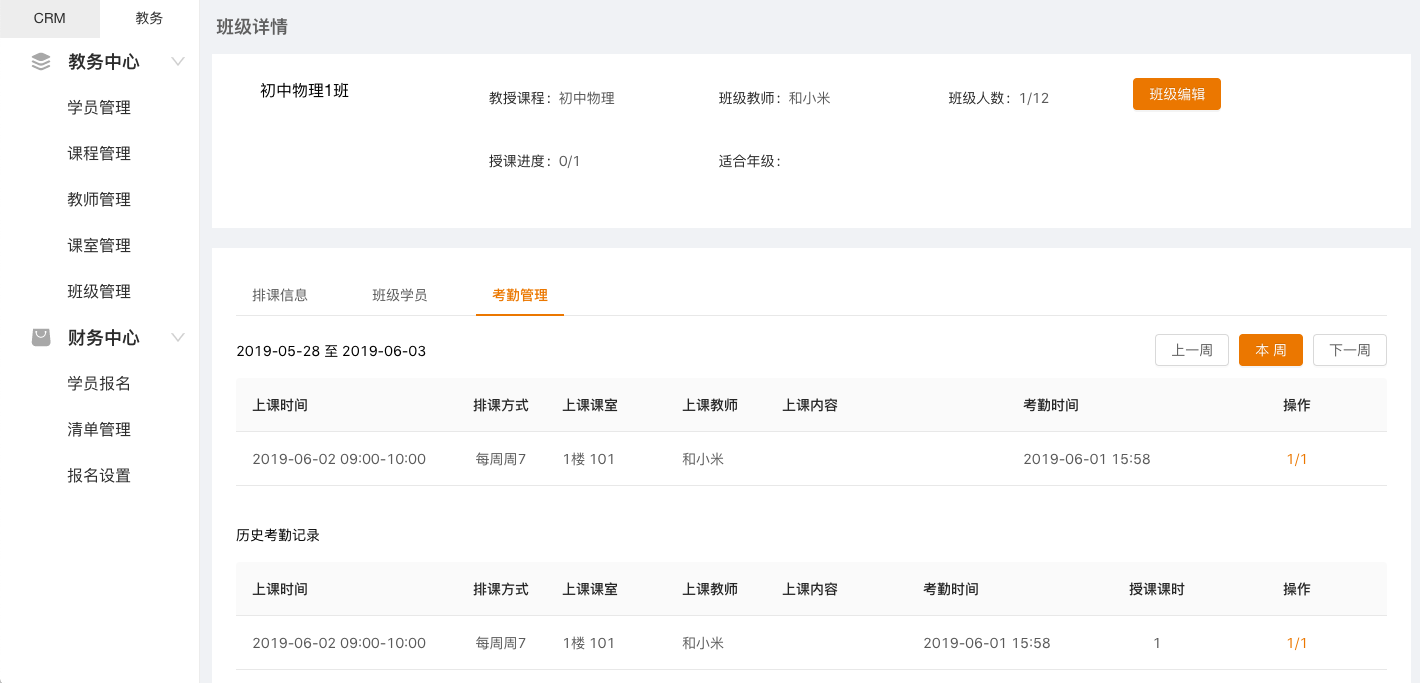Select 班级管理 in the sidebar
The image size is (1420, 683).
[x=99, y=292]
